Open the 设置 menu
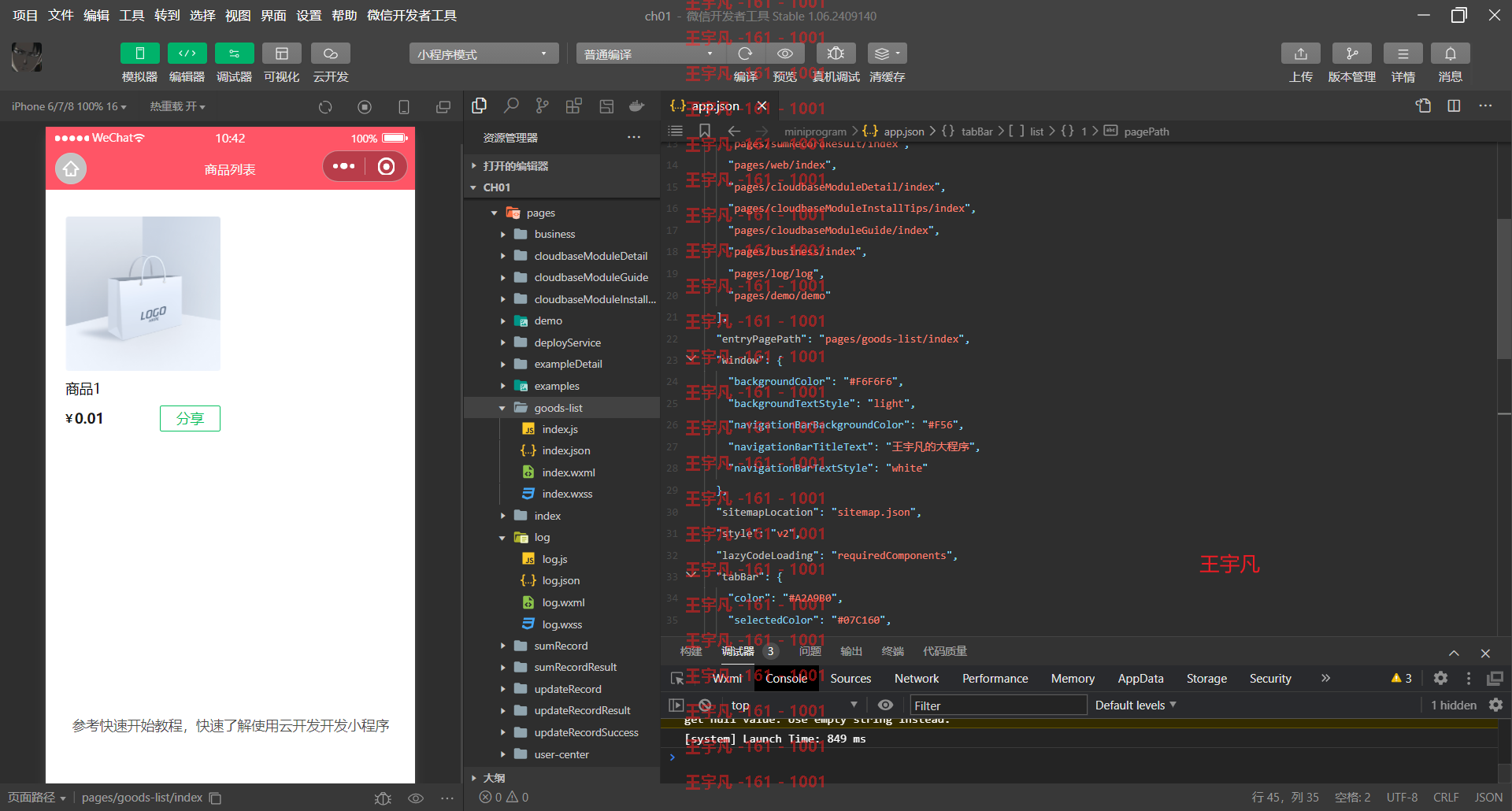1512x811 pixels. click(309, 15)
